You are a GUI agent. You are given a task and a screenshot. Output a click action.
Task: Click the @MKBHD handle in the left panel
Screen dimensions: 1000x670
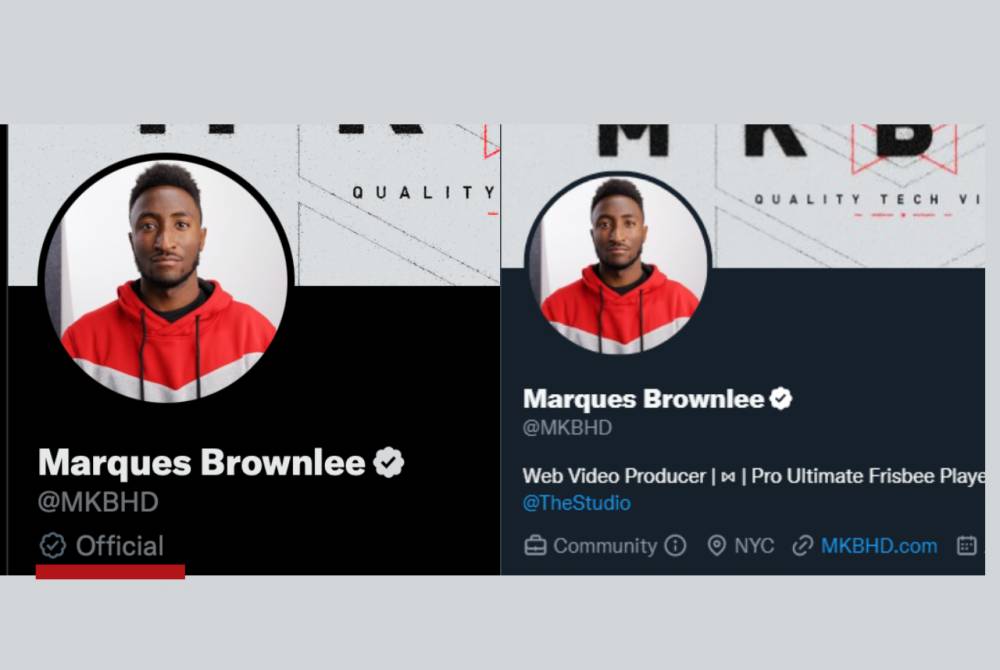coord(98,502)
